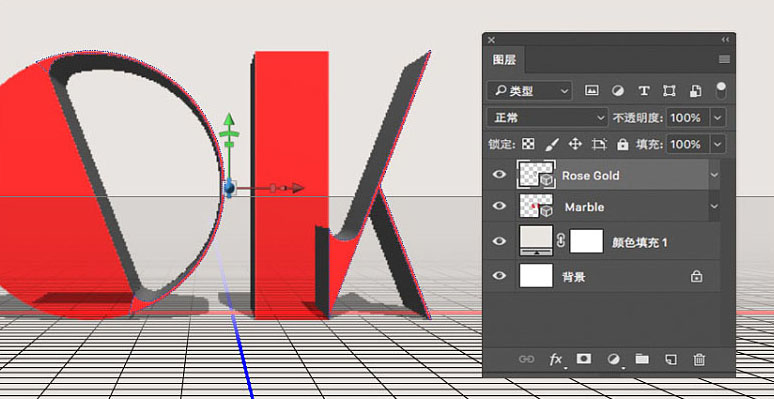Click the mask link chain on 颜色填充 1
This screenshot has height=399, width=774.
click(561, 241)
